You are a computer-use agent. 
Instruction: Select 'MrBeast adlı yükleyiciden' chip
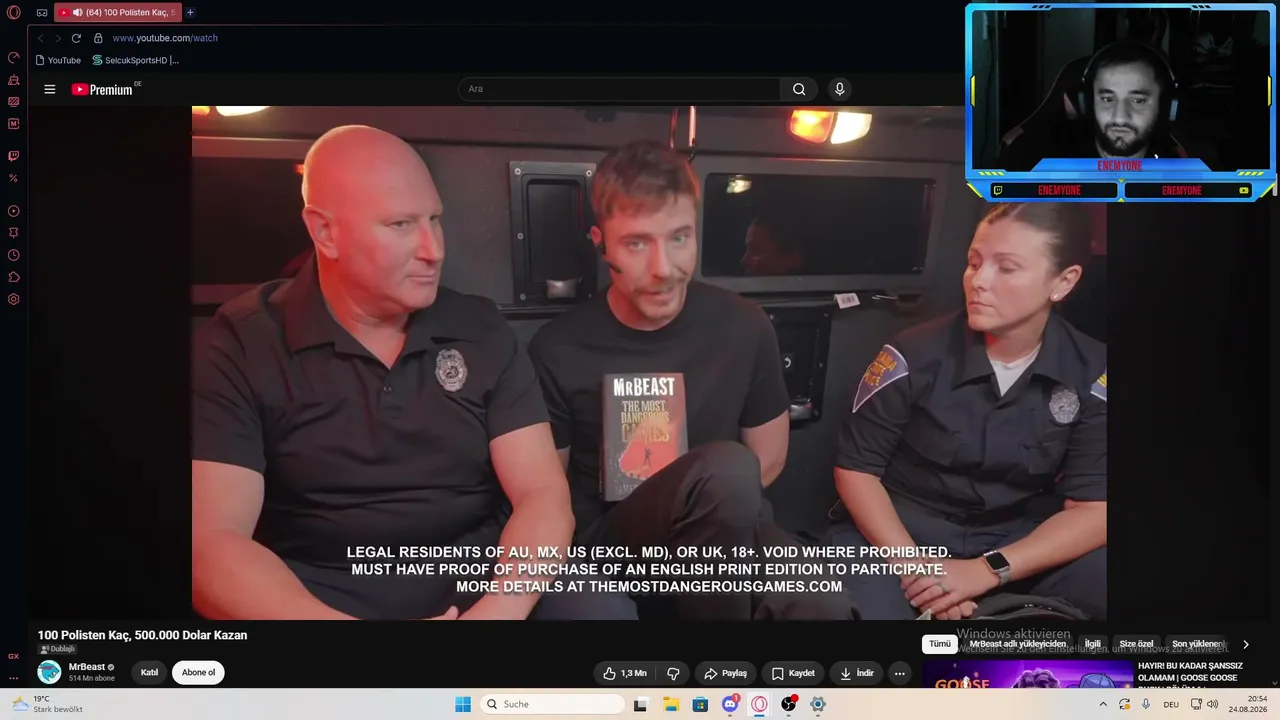1018,644
